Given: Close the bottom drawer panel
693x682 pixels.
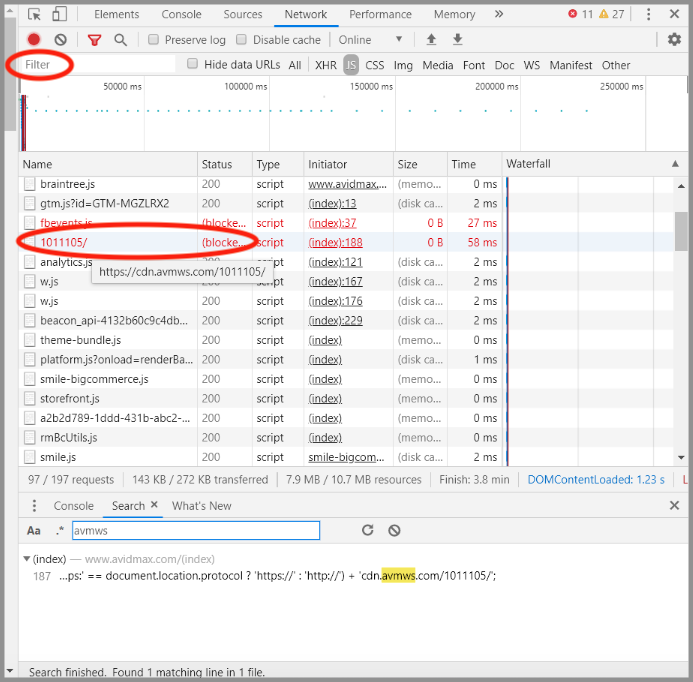Looking at the screenshot, I should 674,505.
